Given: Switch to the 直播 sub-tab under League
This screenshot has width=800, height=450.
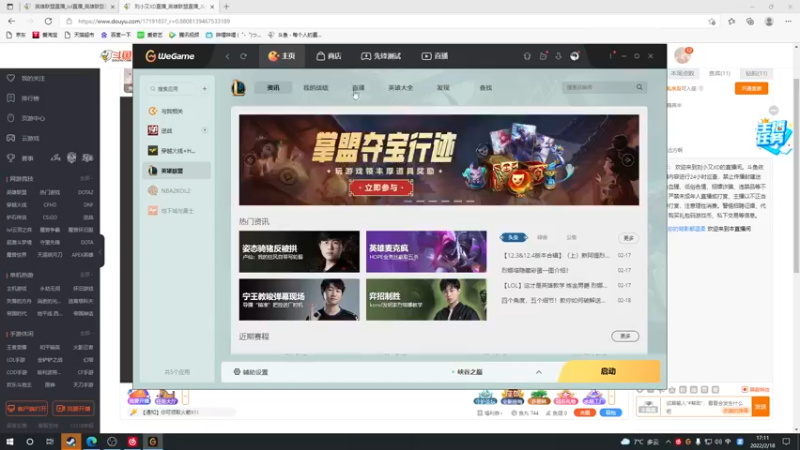Looking at the screenshot, I should (x=359, y=88).
